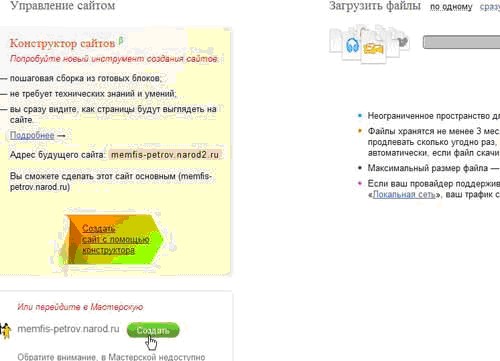Click the headphones audio file icon

352,45
